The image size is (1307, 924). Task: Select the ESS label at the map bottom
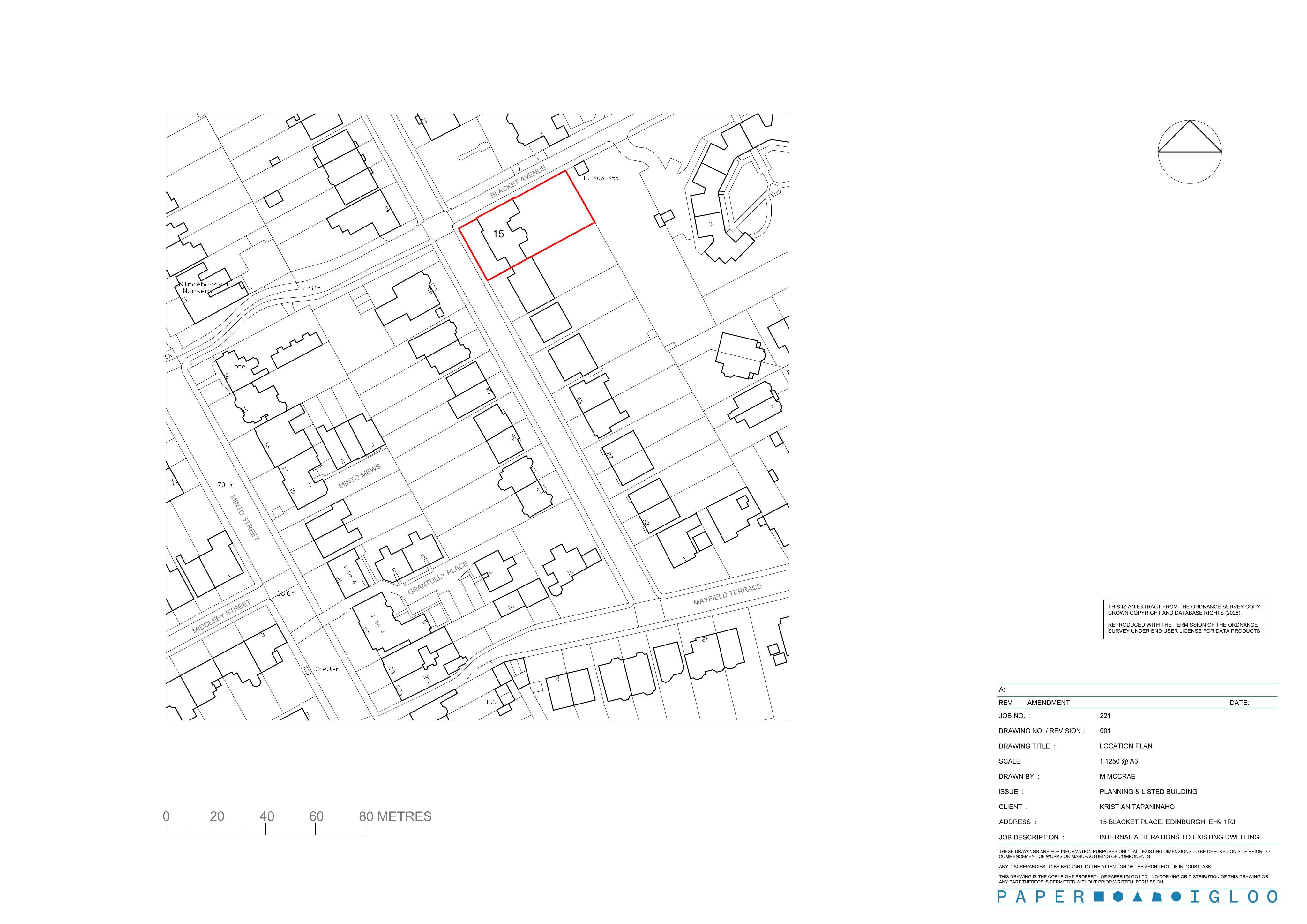pyautogui.click(x=492, y=702)
